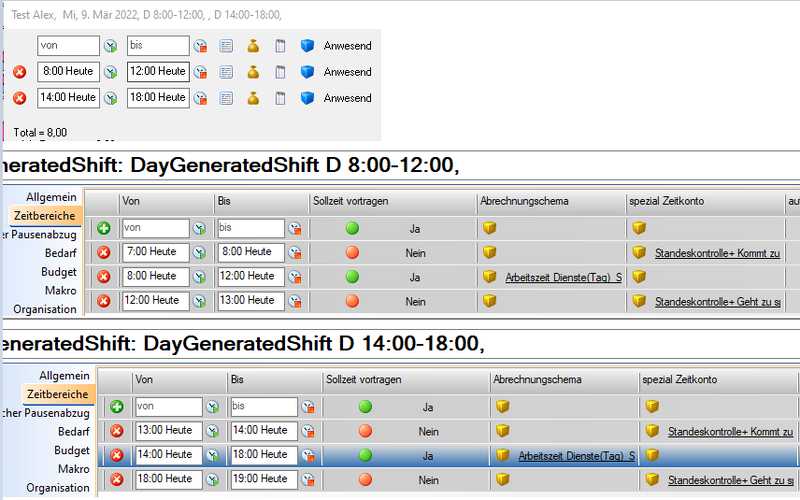Screen dimensions: 800x500
Task: Click the blue cube icon in the first top row
Action: [308, 46]
